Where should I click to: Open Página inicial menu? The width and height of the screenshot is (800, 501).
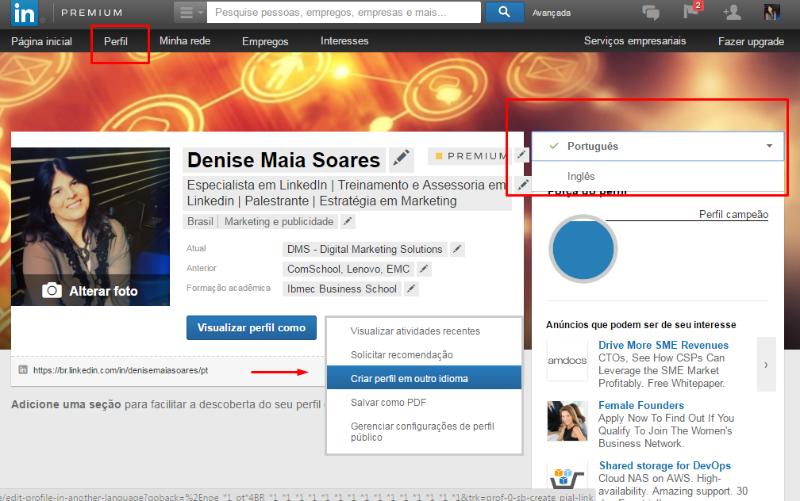(x=42, y=41)
